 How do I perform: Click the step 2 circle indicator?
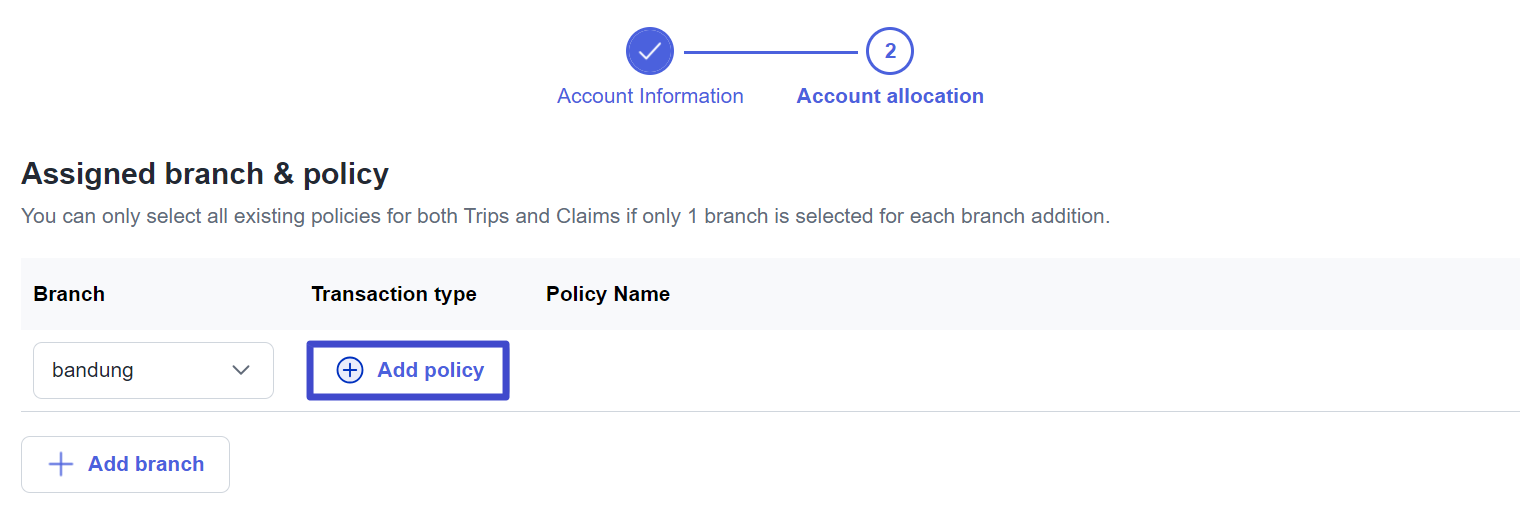(890, 51)
